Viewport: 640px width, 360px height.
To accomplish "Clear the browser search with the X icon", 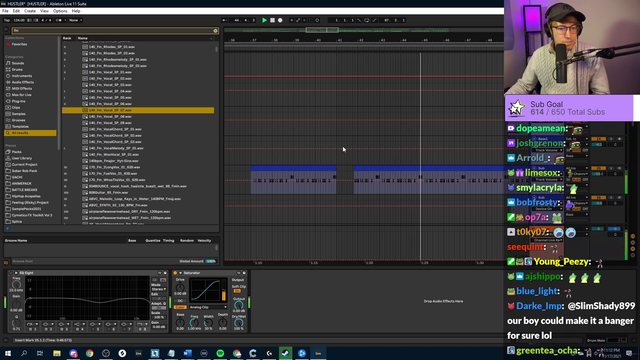I will point(216,31).
